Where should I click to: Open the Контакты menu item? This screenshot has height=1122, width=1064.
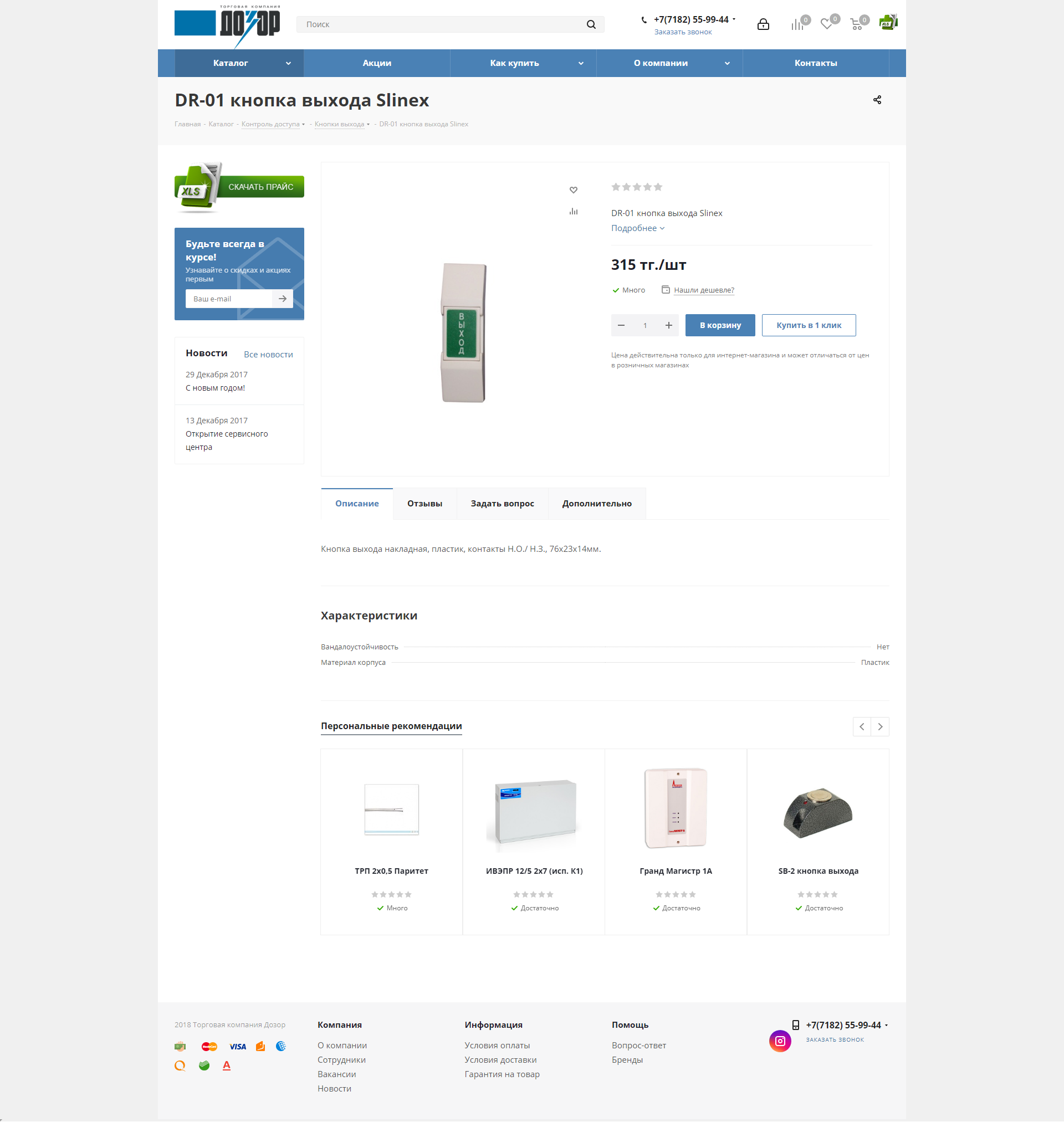pos(816,64)
